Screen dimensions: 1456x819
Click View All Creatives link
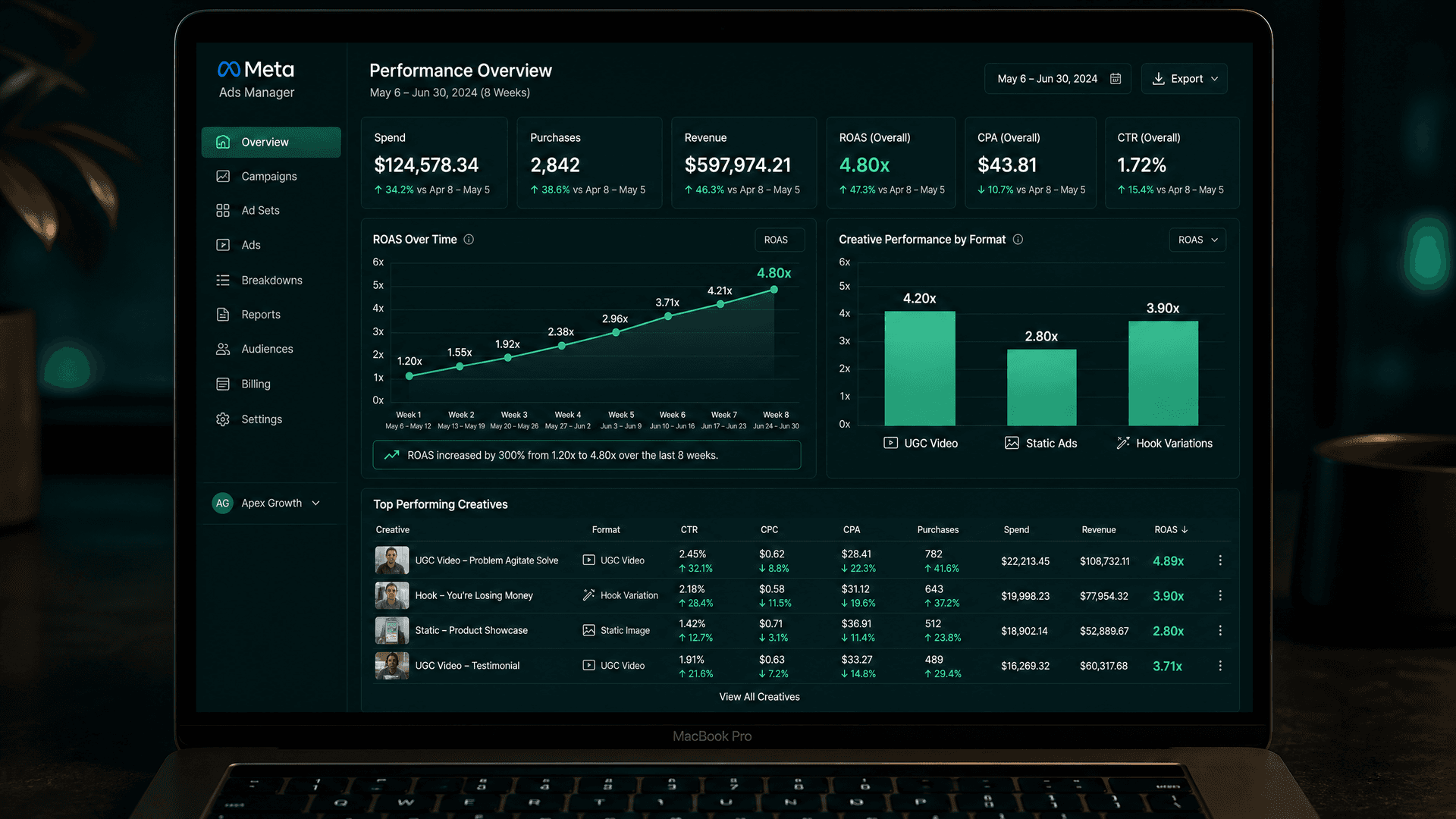point(759,697)
